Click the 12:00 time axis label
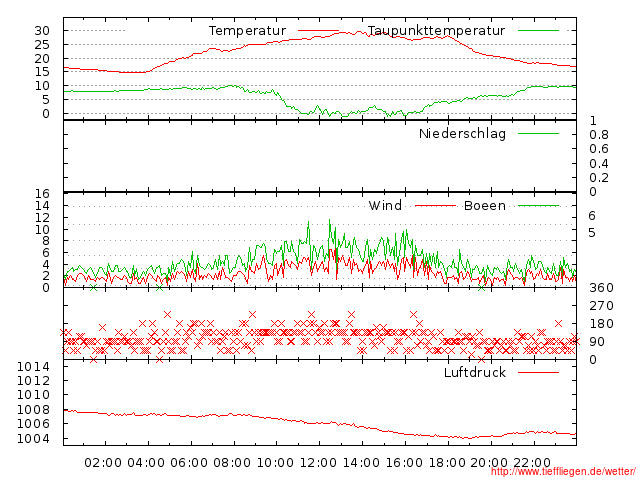Screen dimensions: 640x480 (x=318, y=463)
